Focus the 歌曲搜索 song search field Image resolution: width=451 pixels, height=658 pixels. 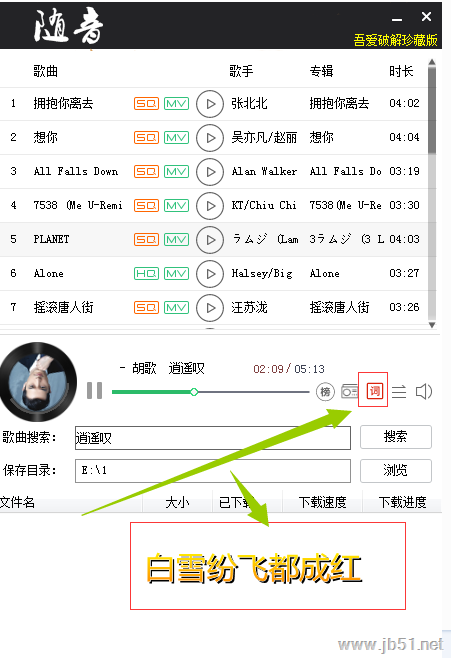coord(213,438)
